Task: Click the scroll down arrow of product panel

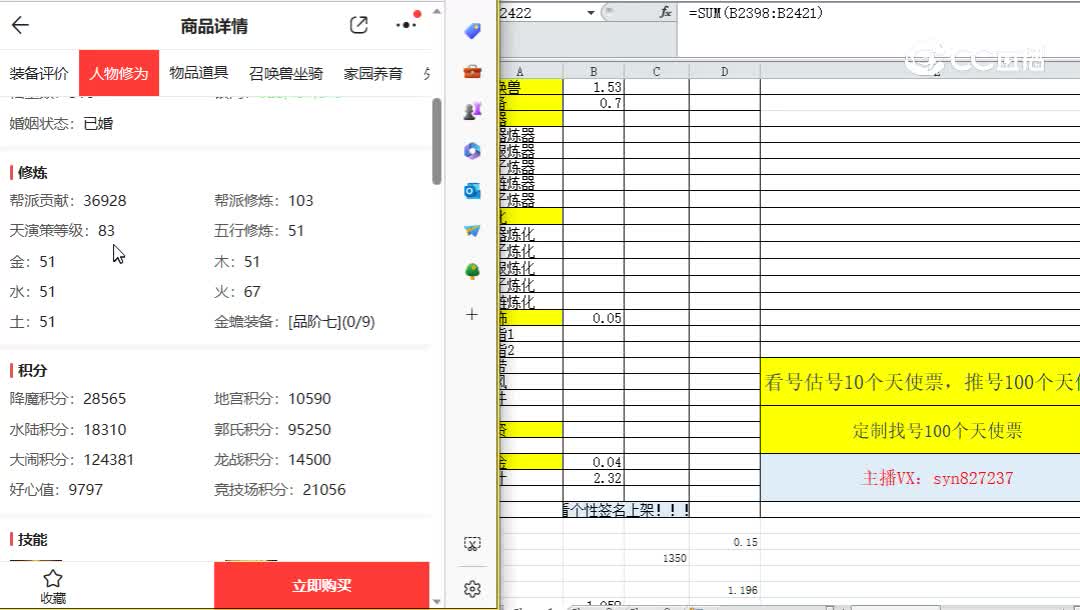Action: (437, 601)
